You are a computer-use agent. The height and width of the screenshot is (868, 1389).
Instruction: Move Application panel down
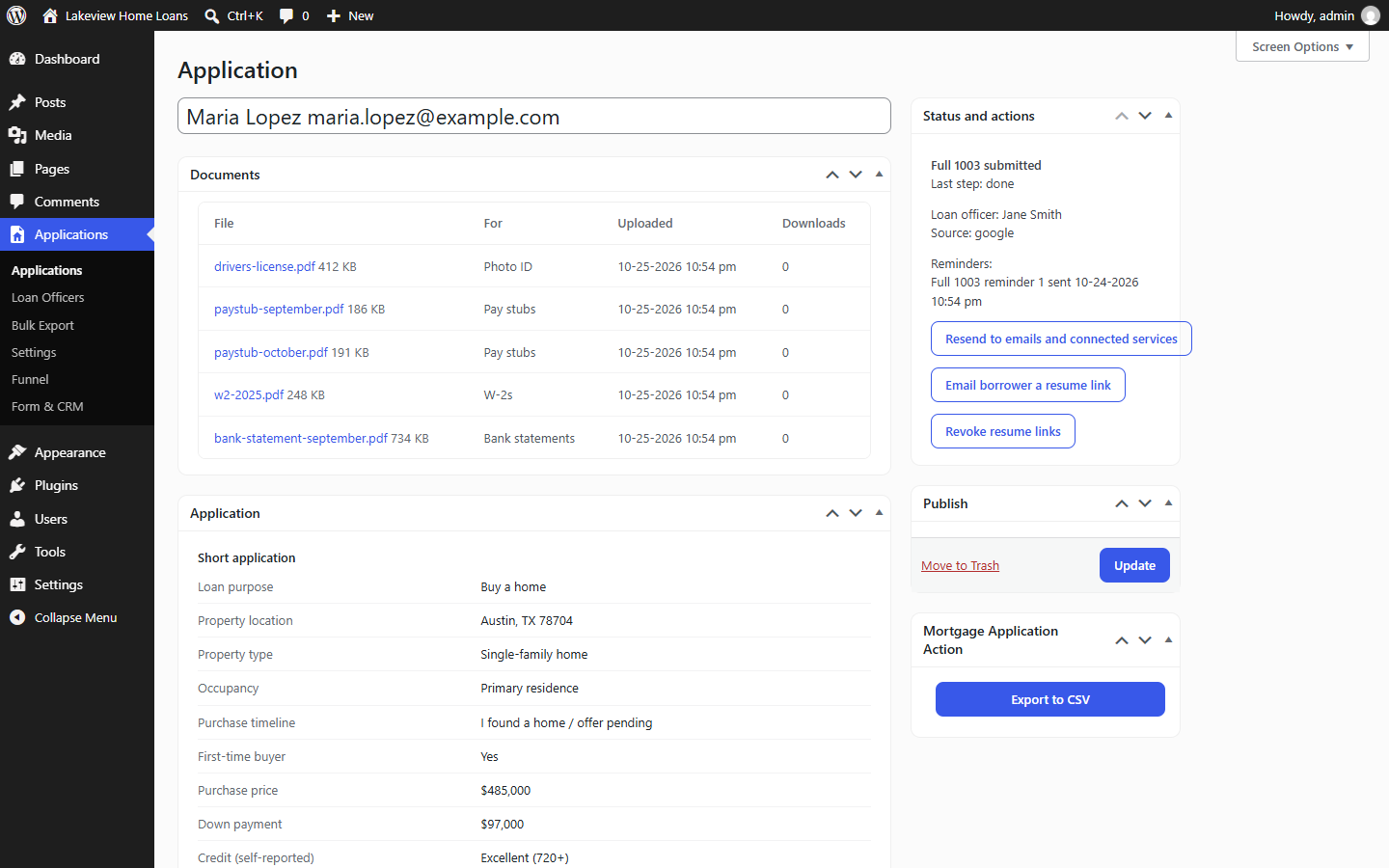point(856,513)
